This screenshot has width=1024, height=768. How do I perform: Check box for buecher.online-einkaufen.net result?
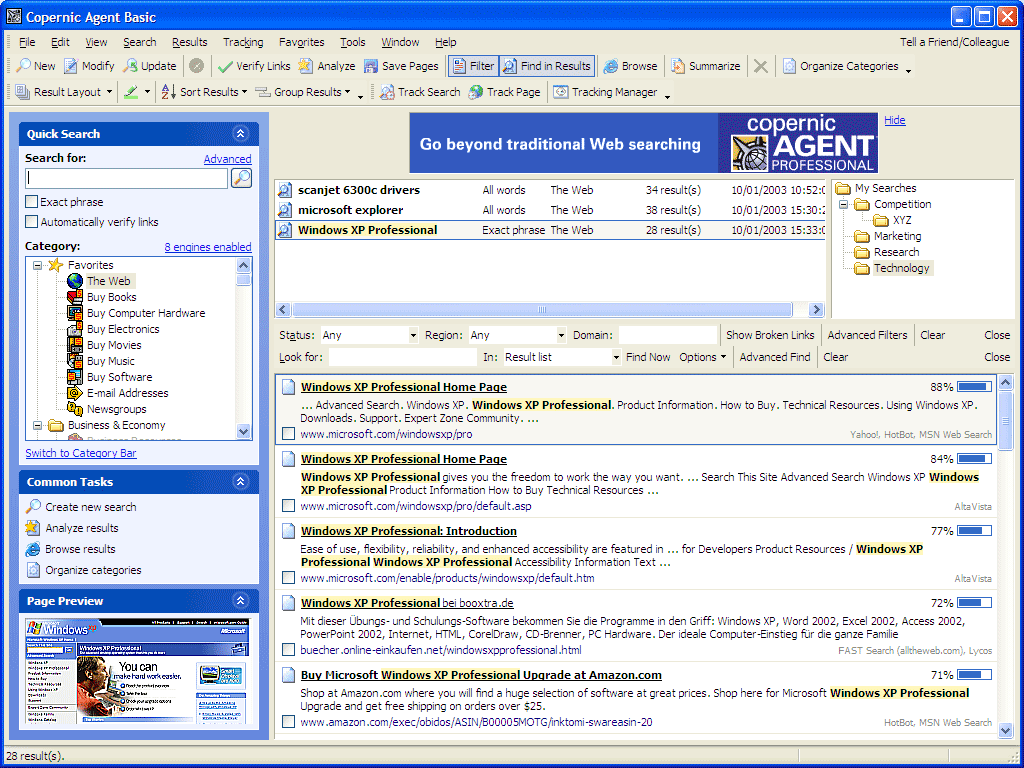[288, 650]
